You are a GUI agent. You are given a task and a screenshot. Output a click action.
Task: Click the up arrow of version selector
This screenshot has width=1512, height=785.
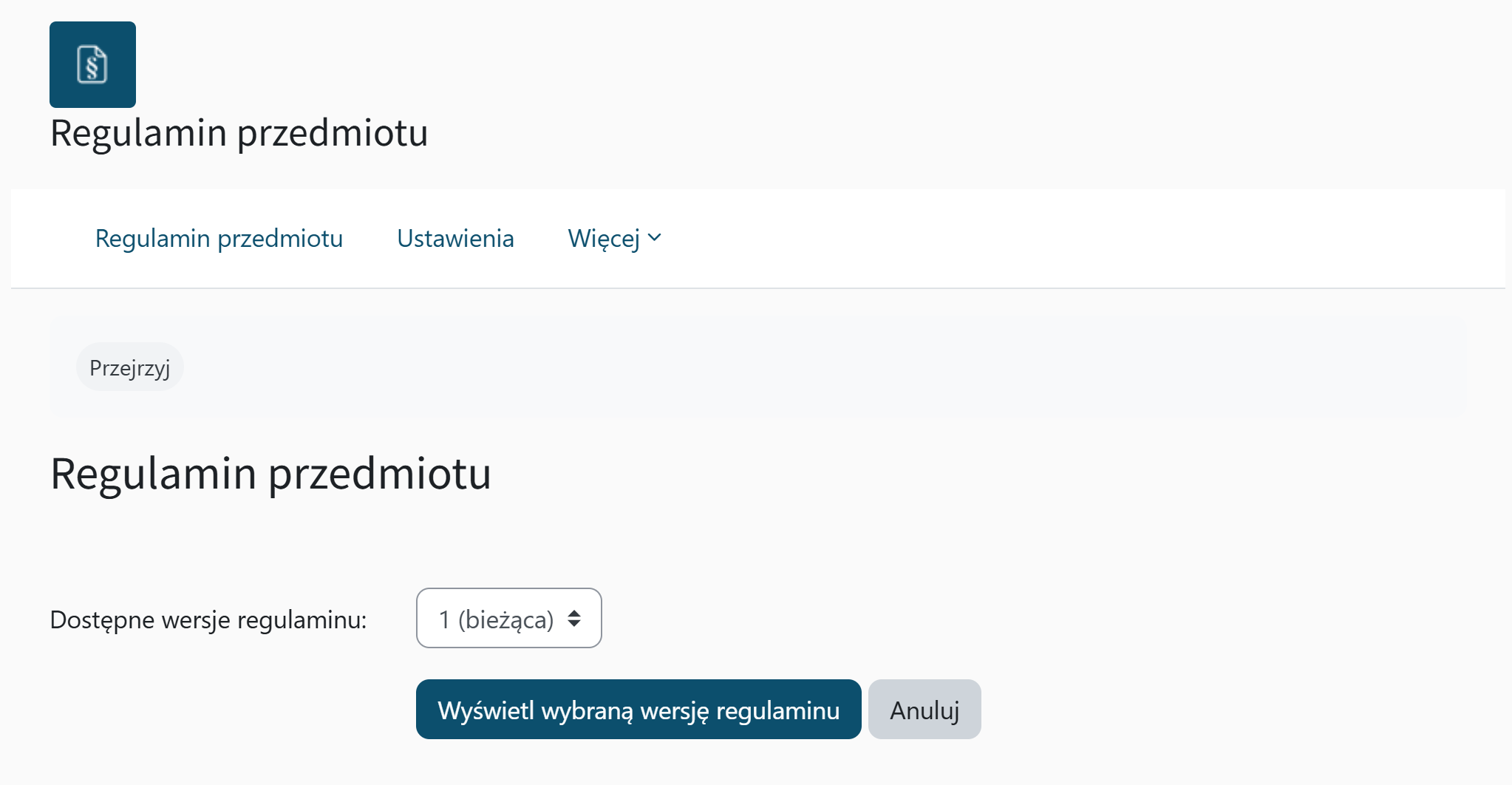[x=574, y=613]
